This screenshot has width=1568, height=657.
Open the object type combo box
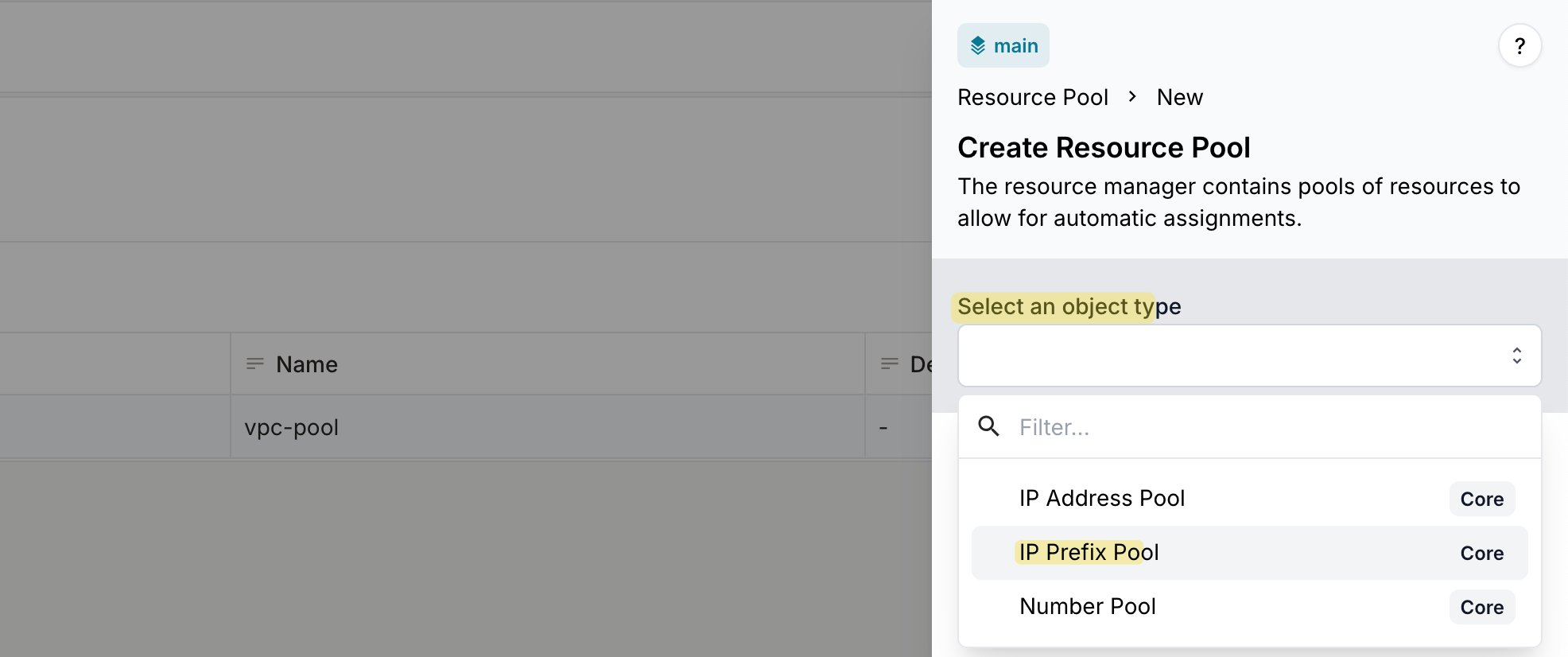click(x=1249, y=356)
